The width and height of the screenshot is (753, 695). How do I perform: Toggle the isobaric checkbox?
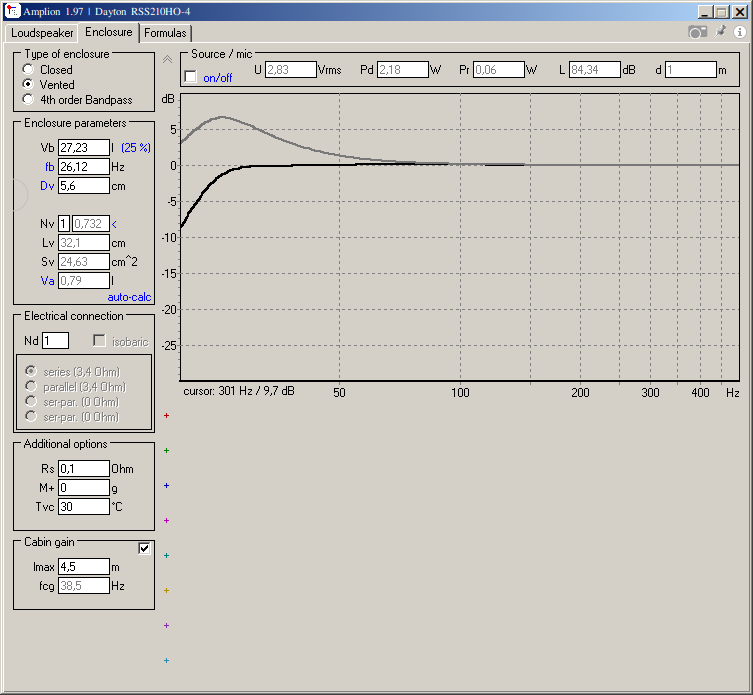99,341
